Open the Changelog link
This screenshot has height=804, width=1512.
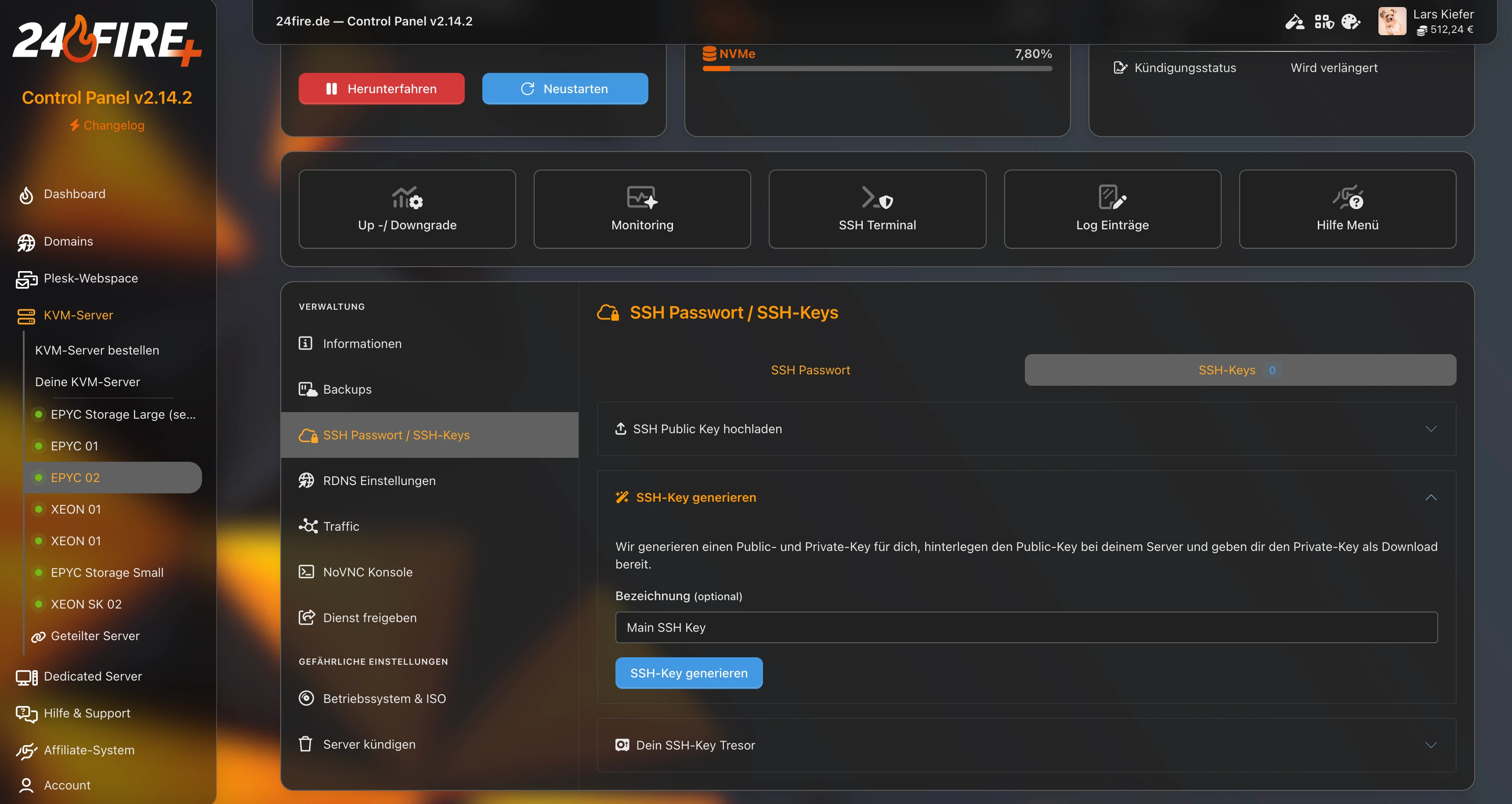coord(107,125)
